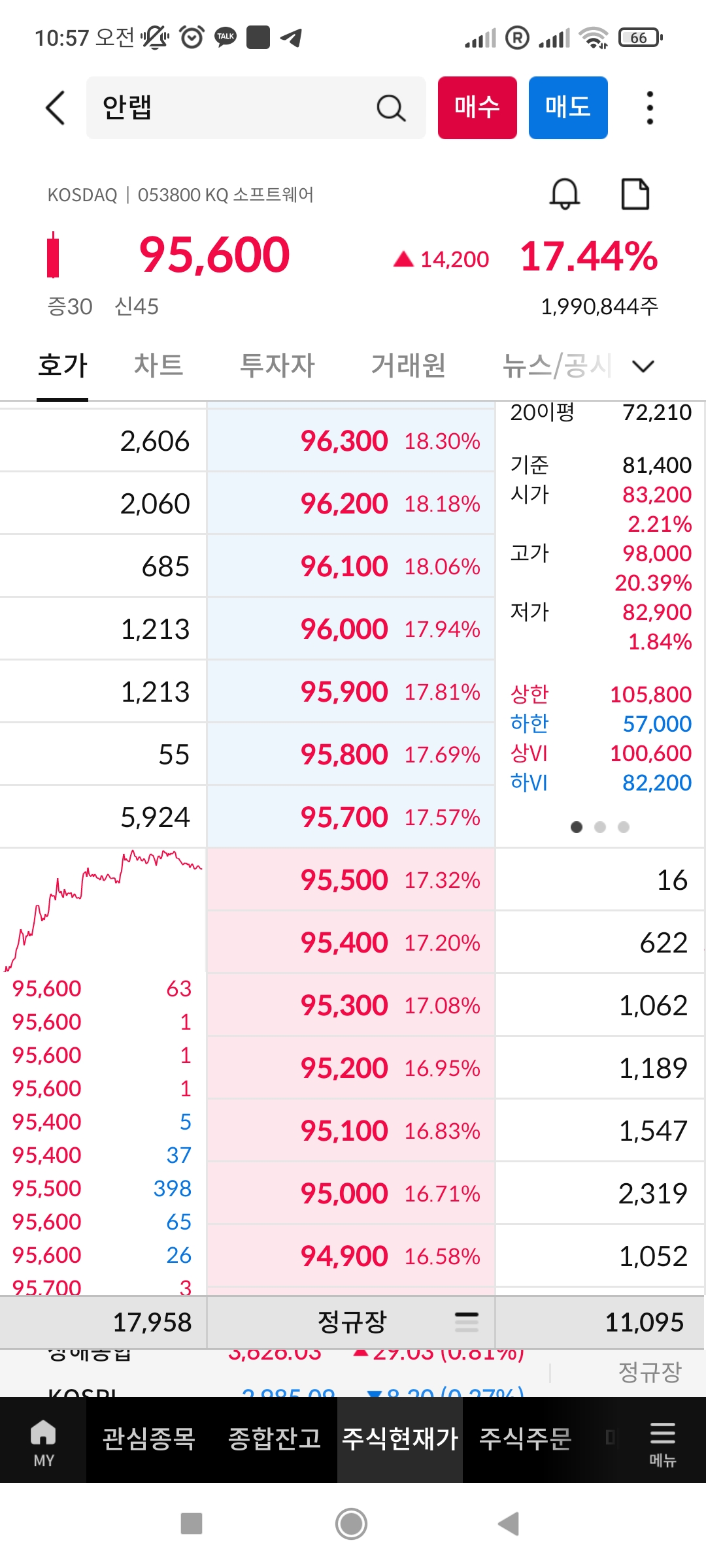
Task: Open the three-dot more options menu
Action: click(649, 108)
